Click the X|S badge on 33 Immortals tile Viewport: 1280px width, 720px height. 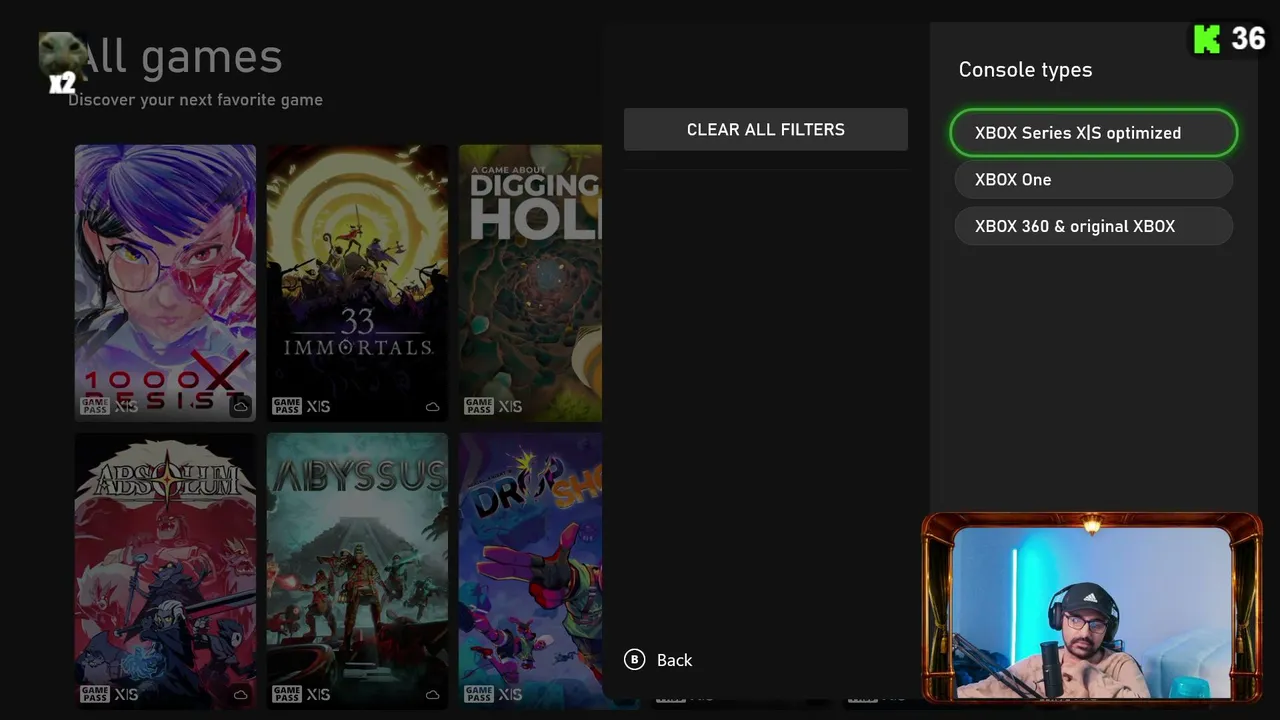(x=318, y=406)
